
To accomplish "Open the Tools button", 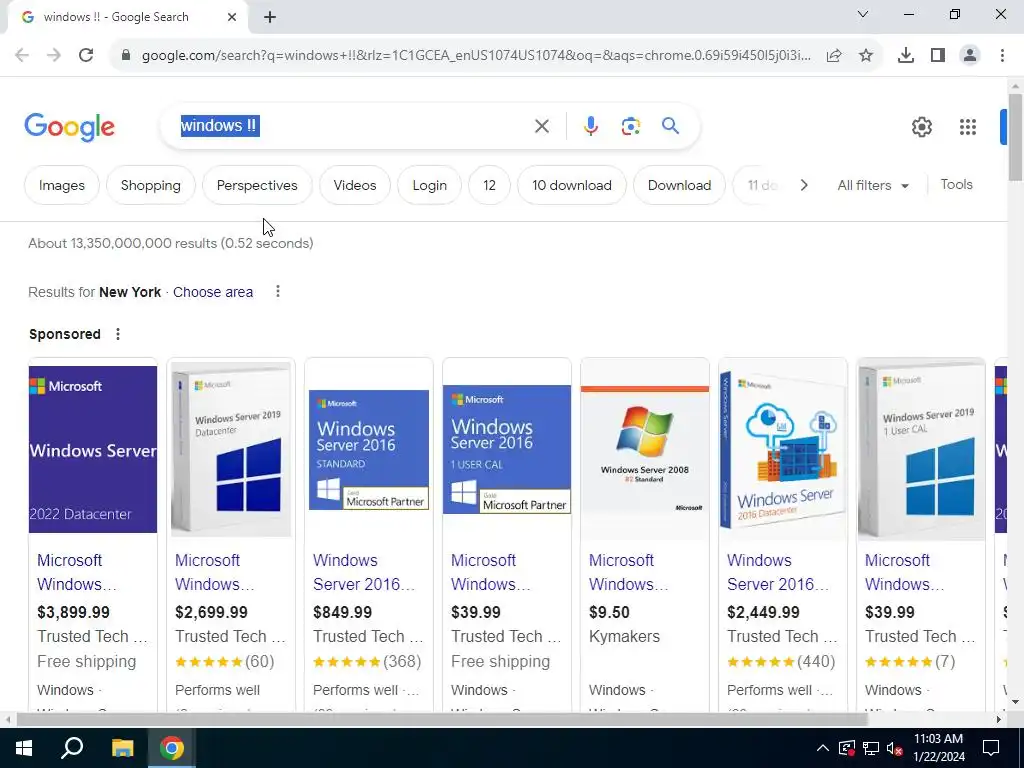I will pos(956,185).
